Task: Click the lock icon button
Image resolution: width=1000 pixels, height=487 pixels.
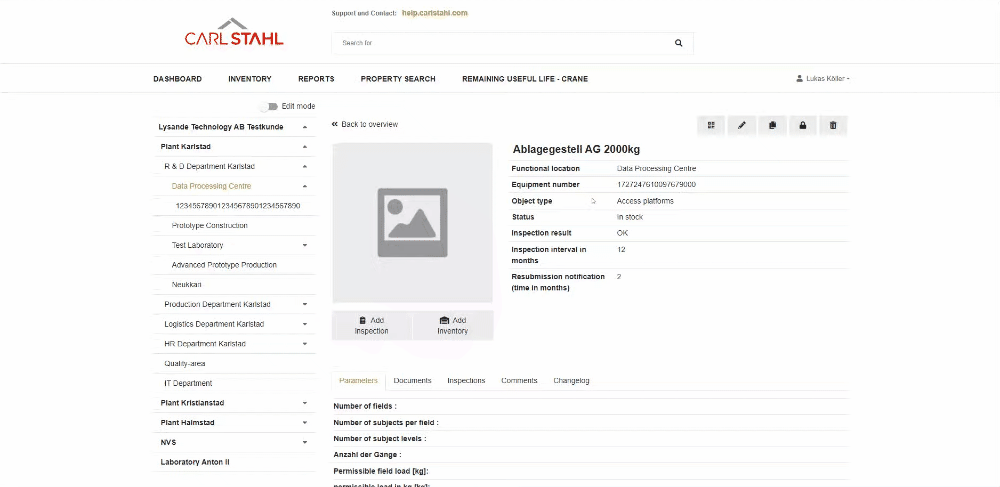Action: [x=801, y=125]
